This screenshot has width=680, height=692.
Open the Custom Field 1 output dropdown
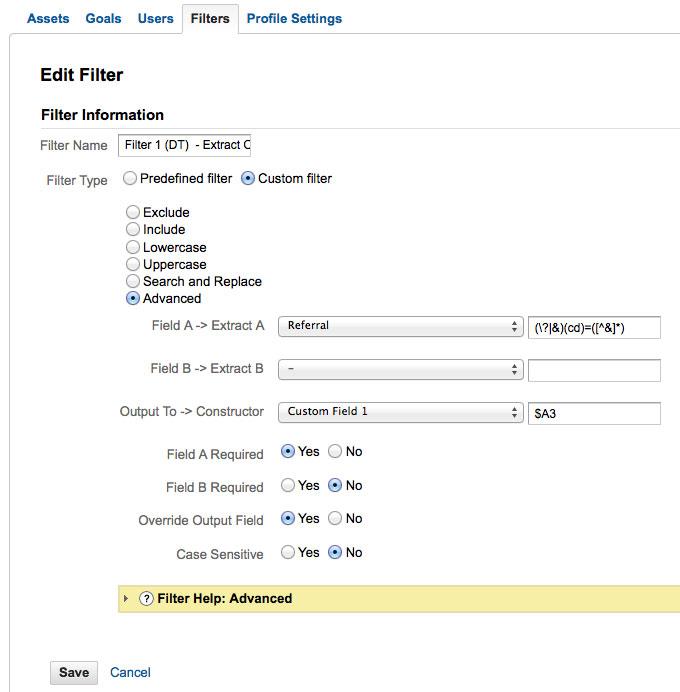tap(400, 412)
